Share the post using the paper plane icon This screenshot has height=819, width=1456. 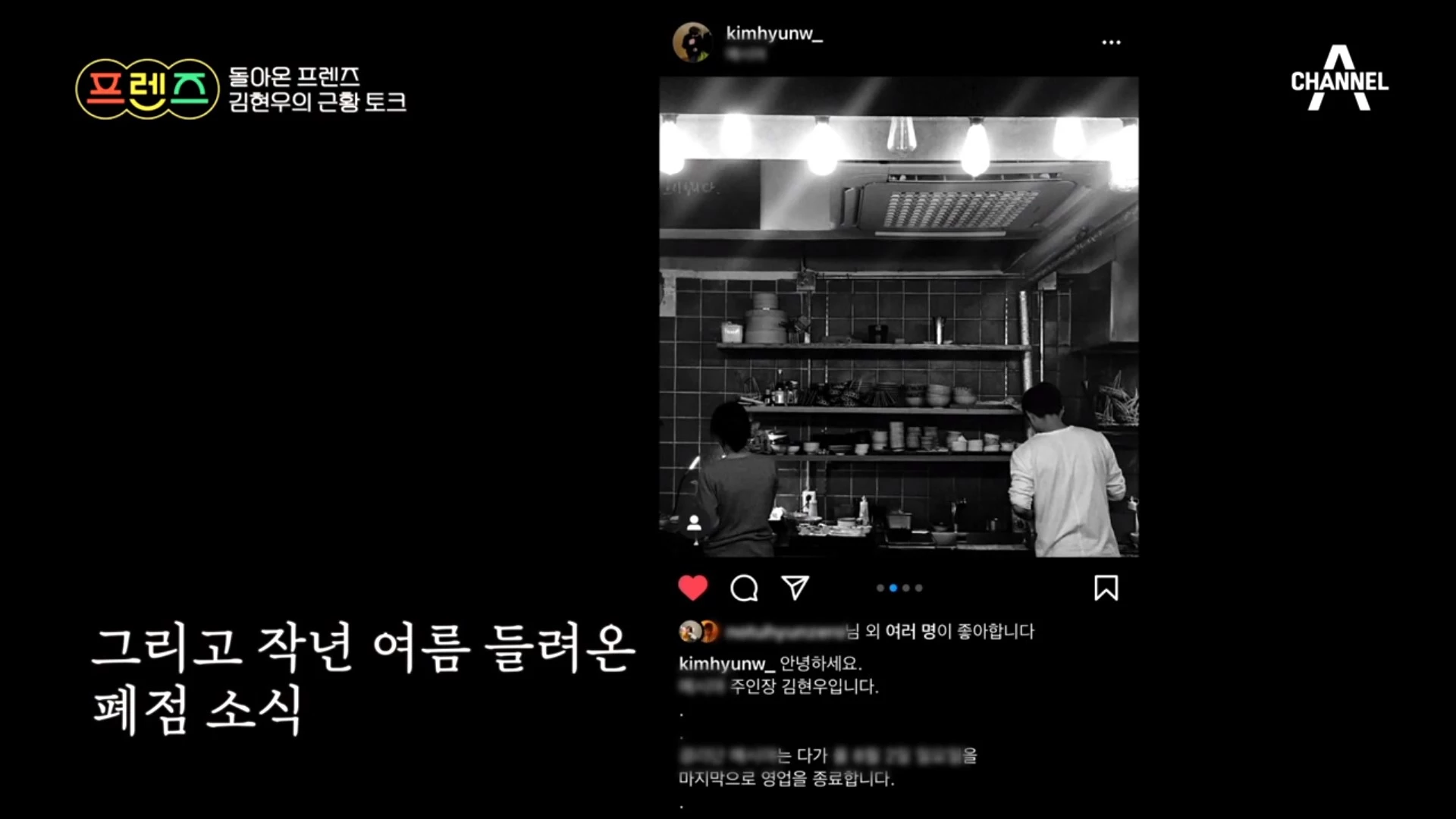click(x=795, y=588)
